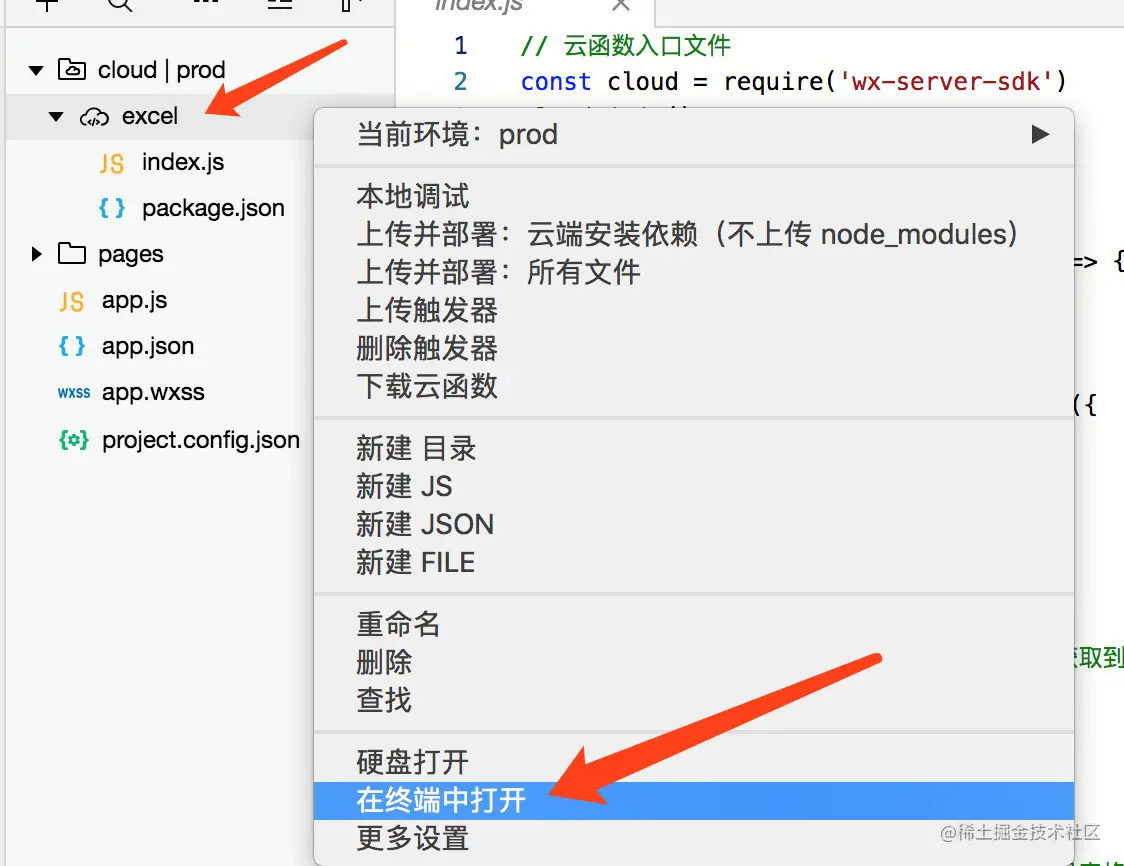The width and height of the screenshot is (1124, 866).
Task: Click the gear-braces icon of project.config.json
Action: tap(74, 439)
